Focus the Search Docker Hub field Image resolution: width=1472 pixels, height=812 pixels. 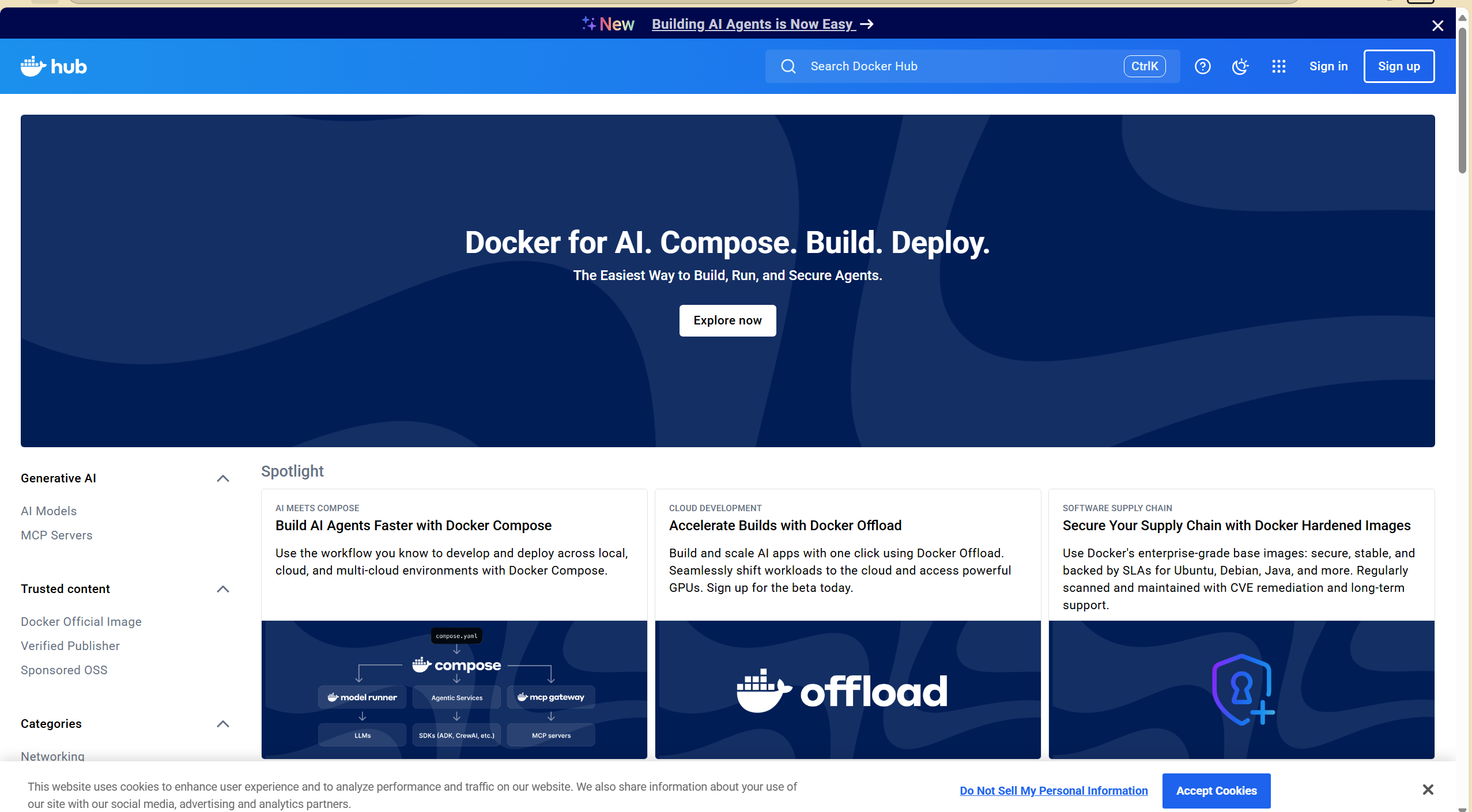(x=972, y=66)
